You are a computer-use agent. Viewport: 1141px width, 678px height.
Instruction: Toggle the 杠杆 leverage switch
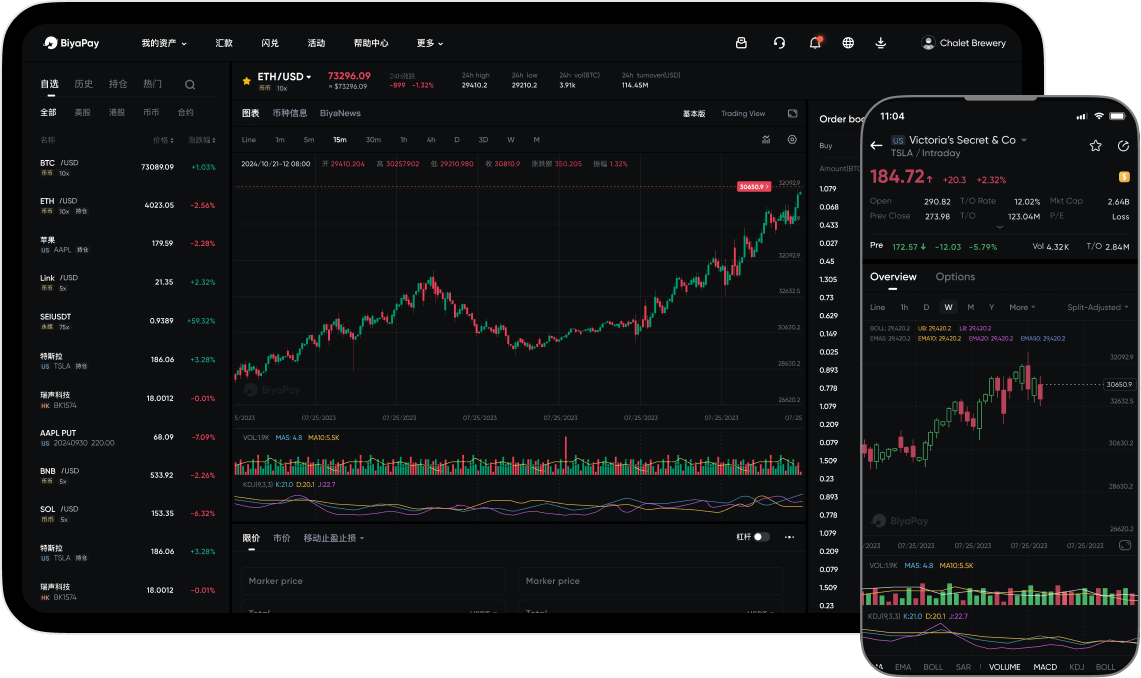pyautogui.click(x=761, y=537)
